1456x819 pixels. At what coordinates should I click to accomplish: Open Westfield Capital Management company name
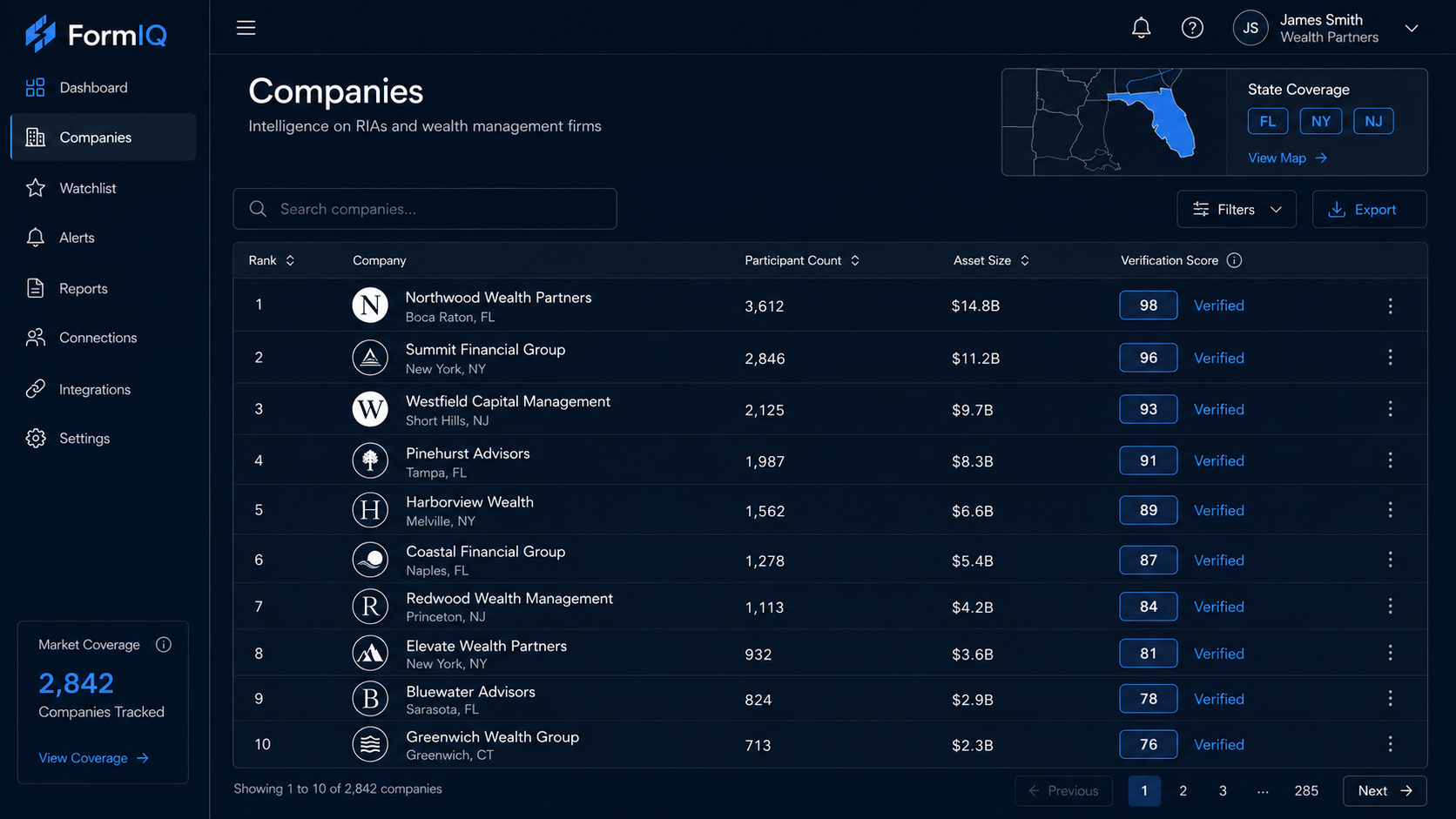[508, 401]
